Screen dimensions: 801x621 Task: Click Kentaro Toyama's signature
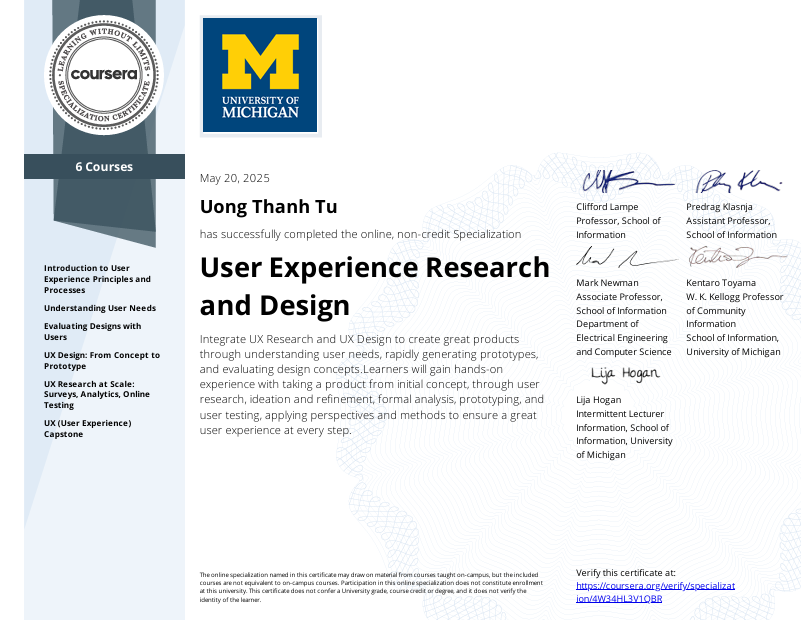[735, 258]
